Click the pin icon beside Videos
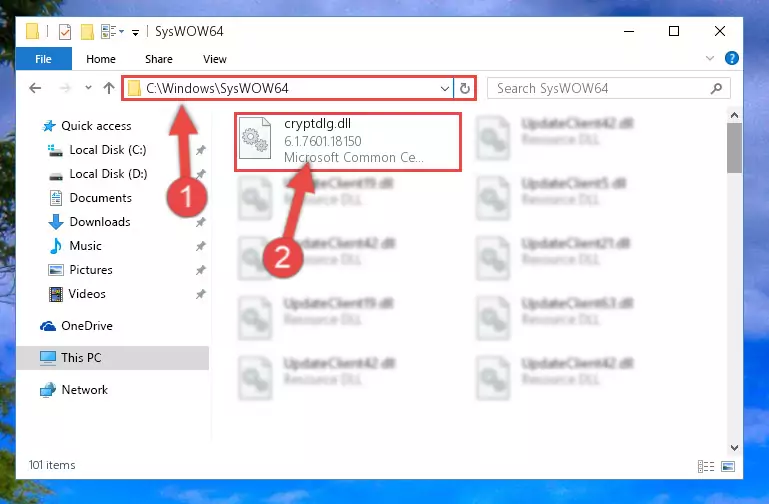The width and height of the screenshot is (769, 504). 201,294
